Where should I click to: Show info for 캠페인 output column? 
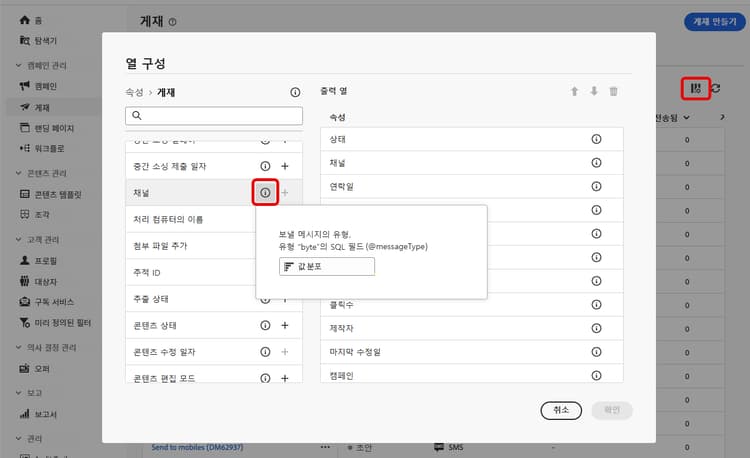pyautogui.click(x=596, y=375)
